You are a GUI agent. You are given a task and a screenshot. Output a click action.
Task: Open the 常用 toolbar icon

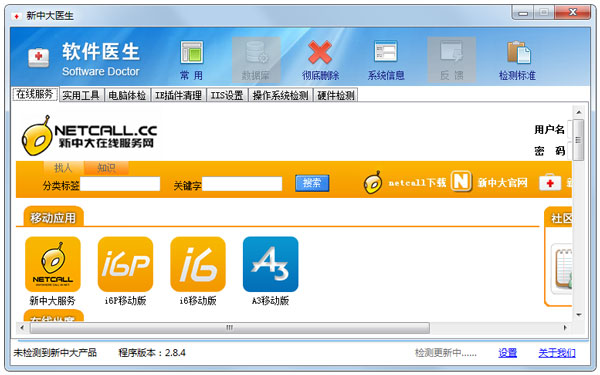coord(192,60)
